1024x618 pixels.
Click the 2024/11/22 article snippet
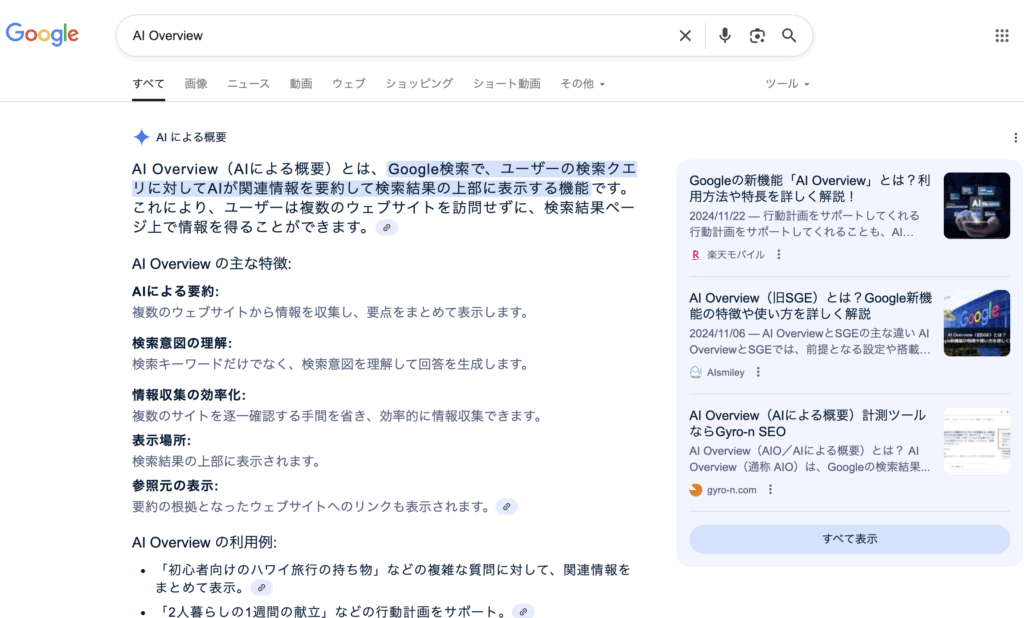point(805,224)
